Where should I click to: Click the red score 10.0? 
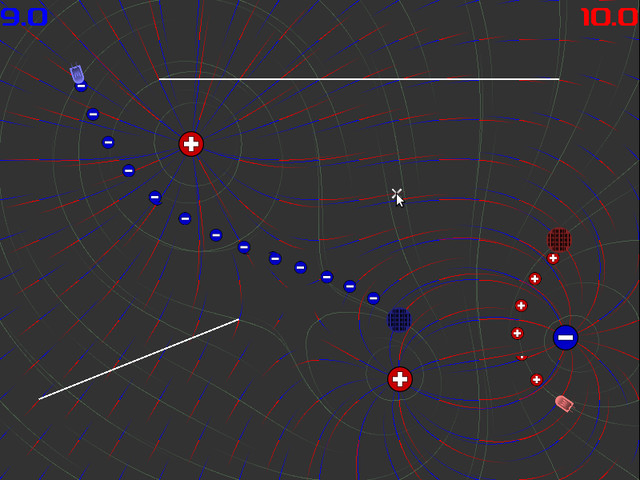pos(608,16)
